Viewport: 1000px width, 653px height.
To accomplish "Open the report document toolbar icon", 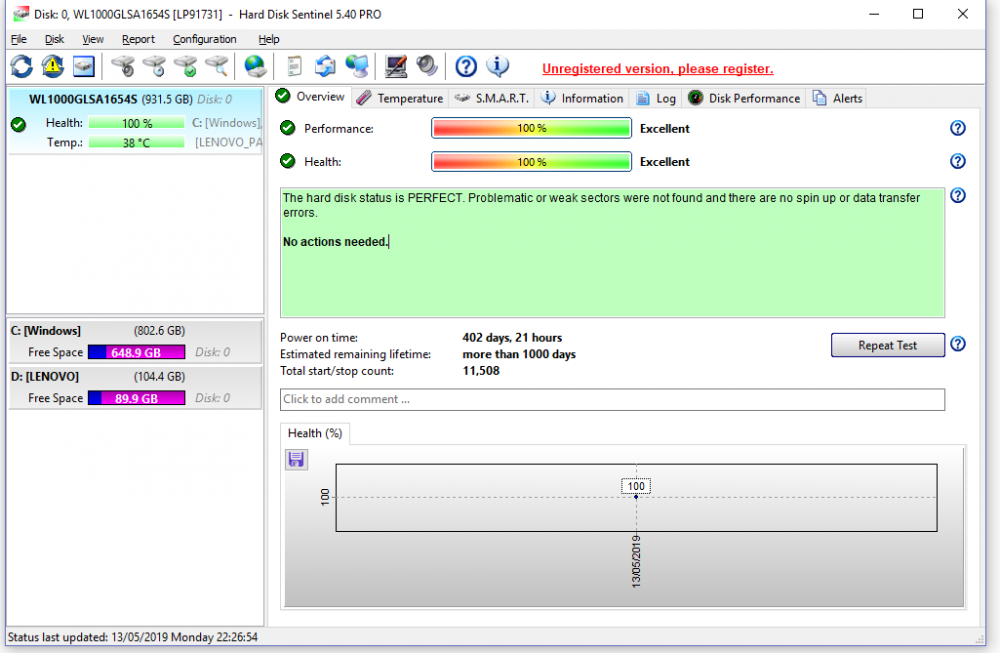I will coord(294,66).
